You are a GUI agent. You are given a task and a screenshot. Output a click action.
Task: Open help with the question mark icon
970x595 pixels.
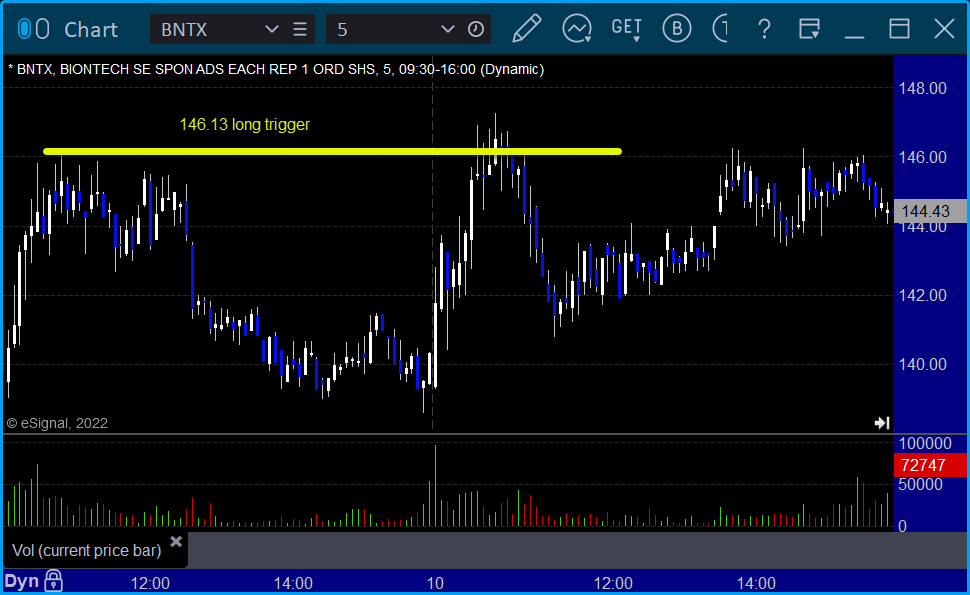(x=765, y=29)
